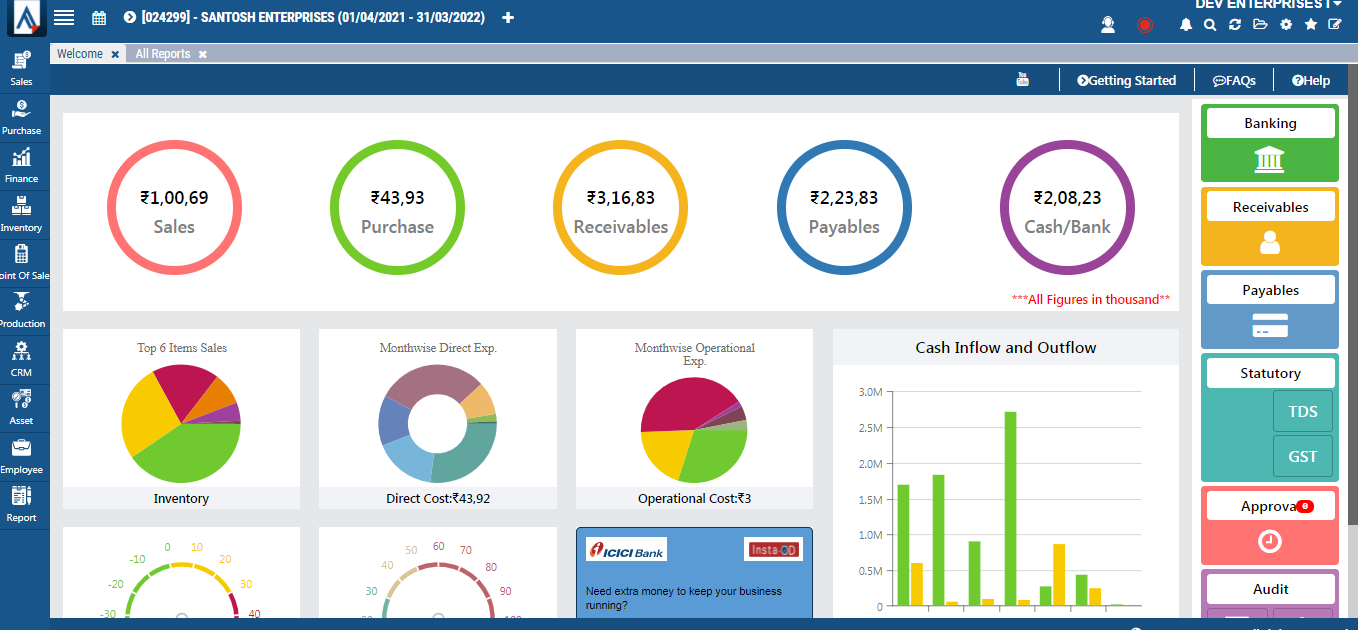
Task: Switch to the All Reports tab
Action: tap(165, 53)
